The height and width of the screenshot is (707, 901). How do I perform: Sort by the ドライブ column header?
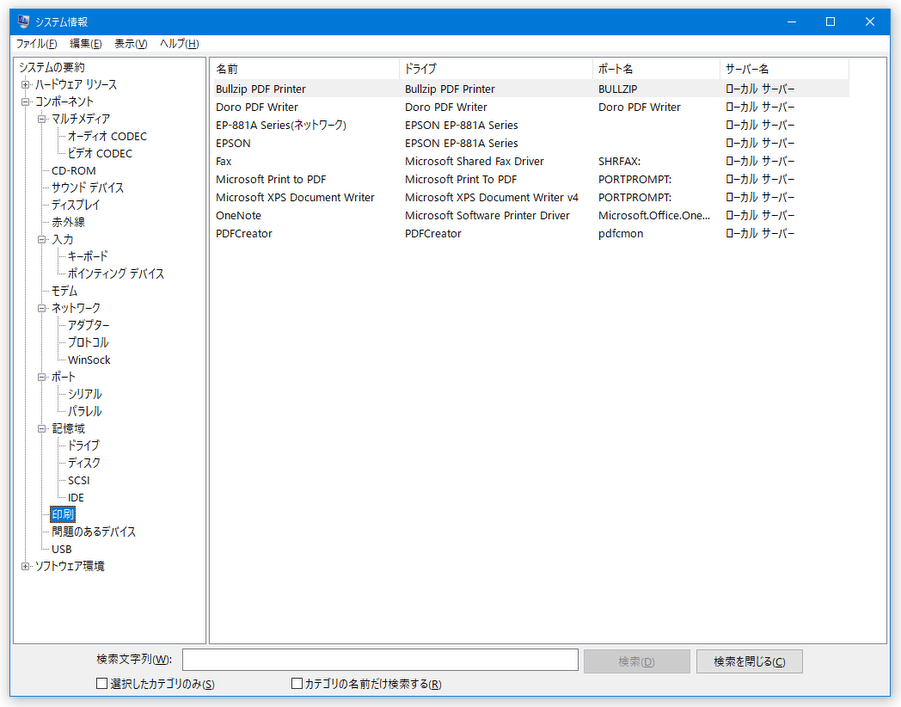click(496, 69)
